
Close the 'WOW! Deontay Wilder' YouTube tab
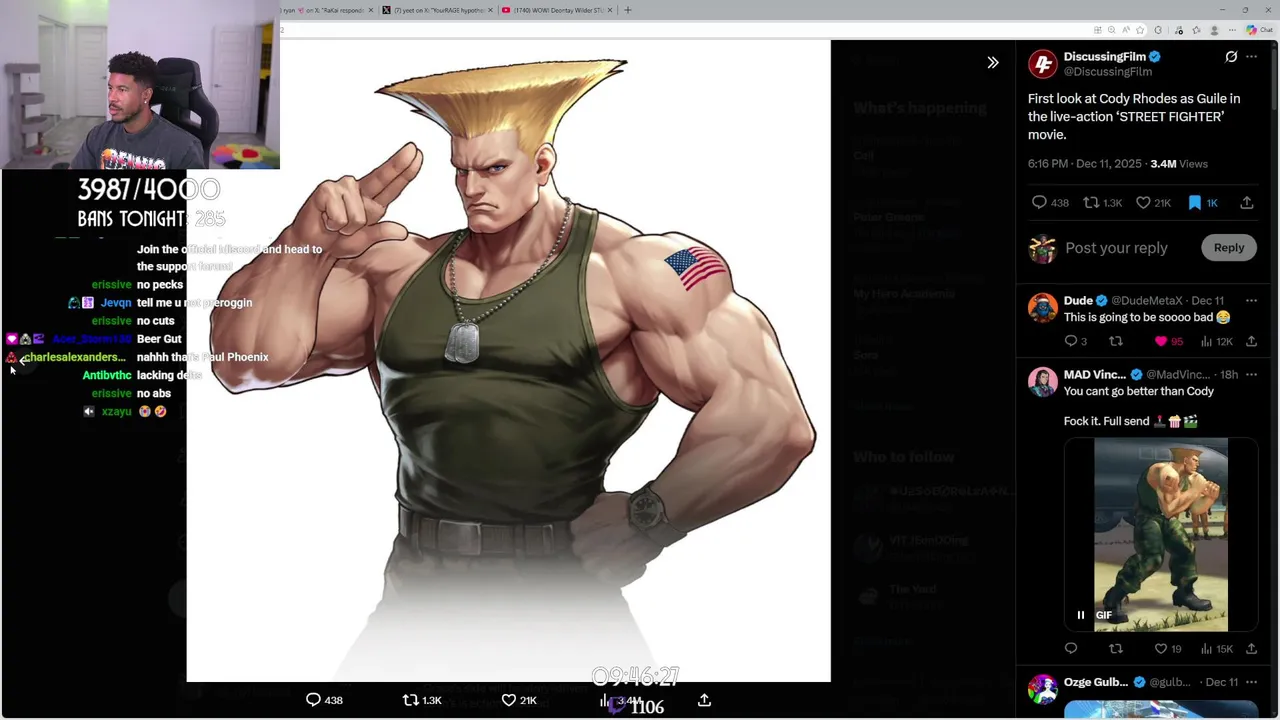611,10
